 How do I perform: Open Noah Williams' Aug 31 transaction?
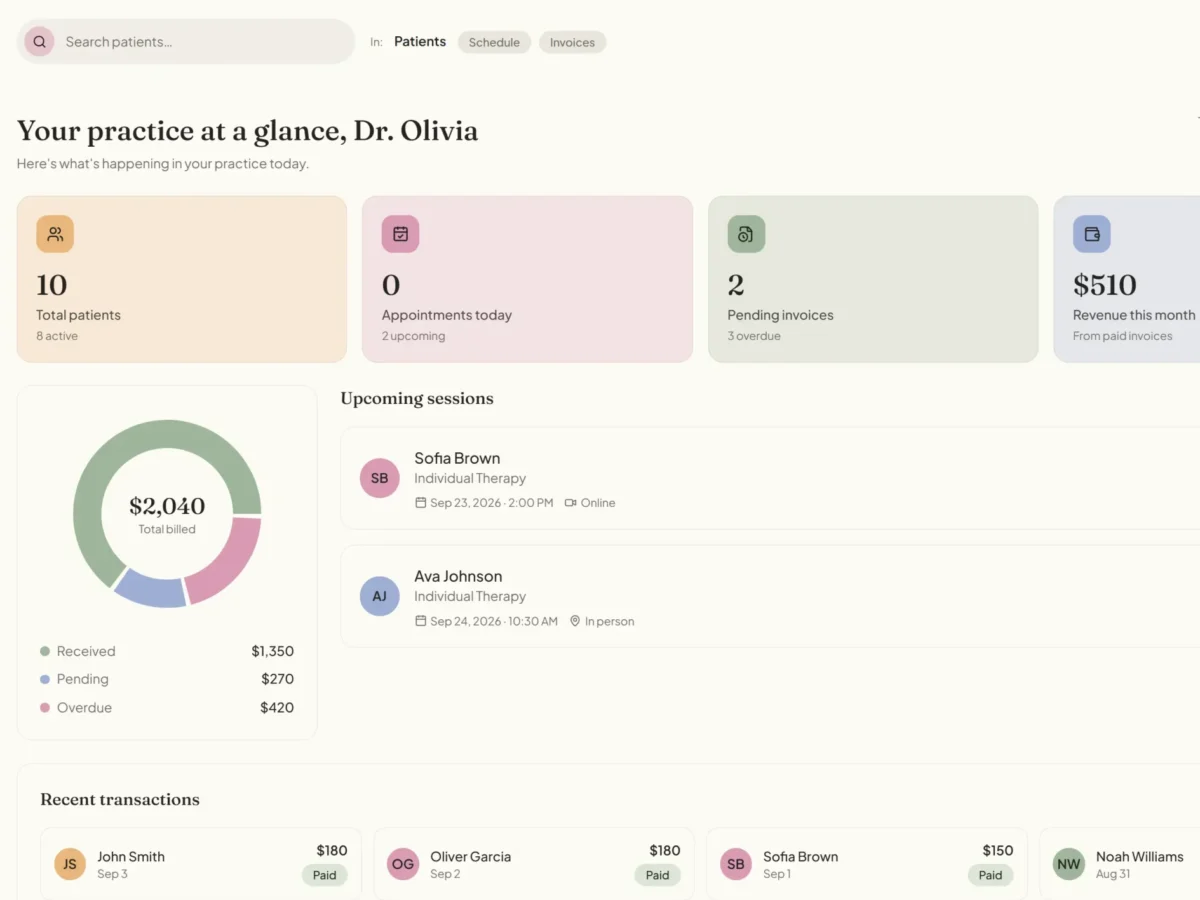pyautogui.click(x=1120, y=864)
